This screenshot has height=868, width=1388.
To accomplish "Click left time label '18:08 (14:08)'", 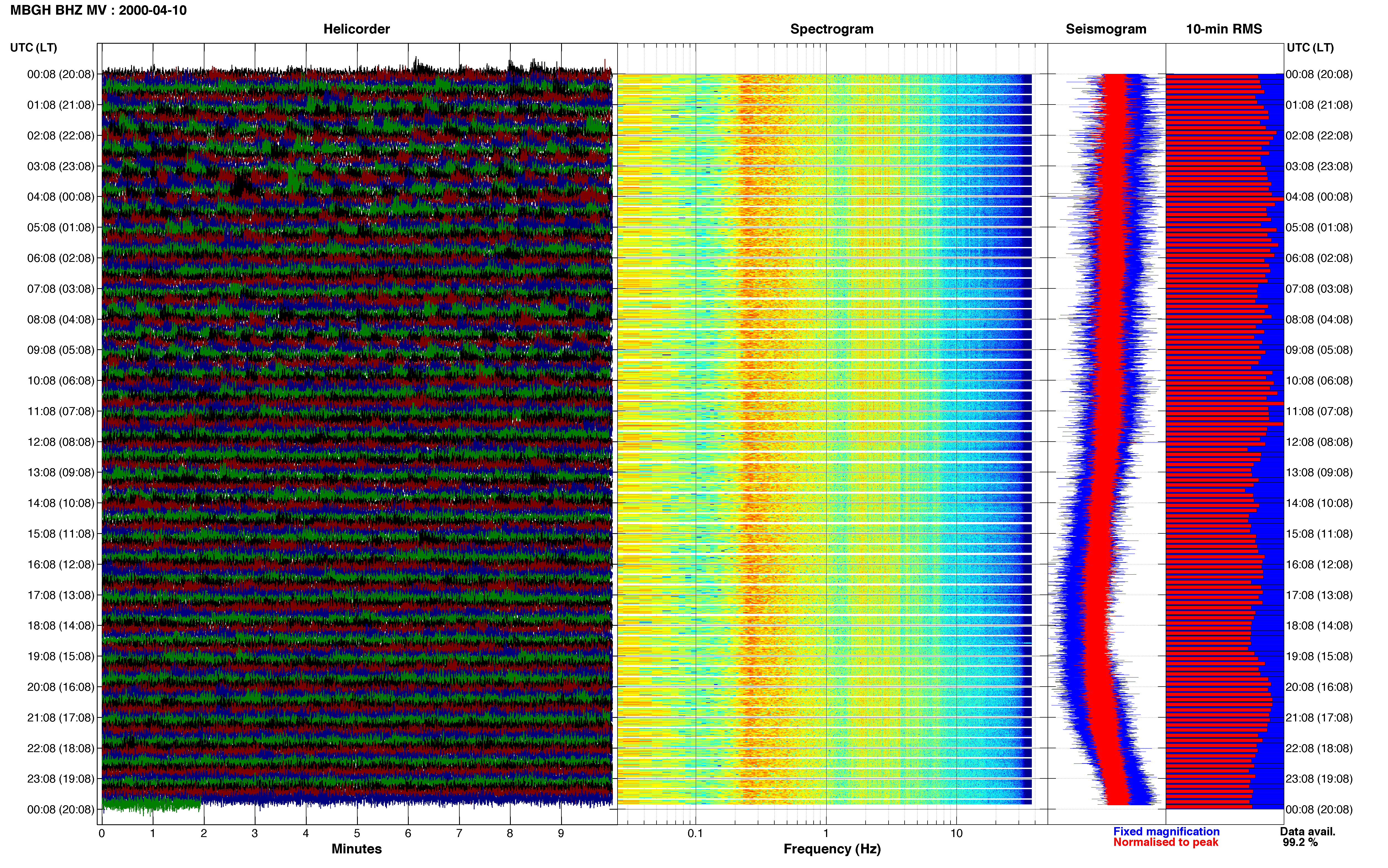I will click(60, 626).
